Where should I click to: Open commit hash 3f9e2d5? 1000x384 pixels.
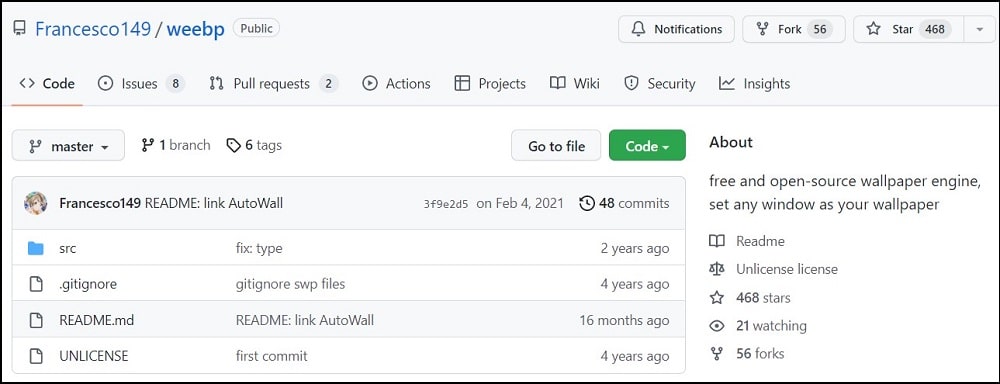[446, 204]
